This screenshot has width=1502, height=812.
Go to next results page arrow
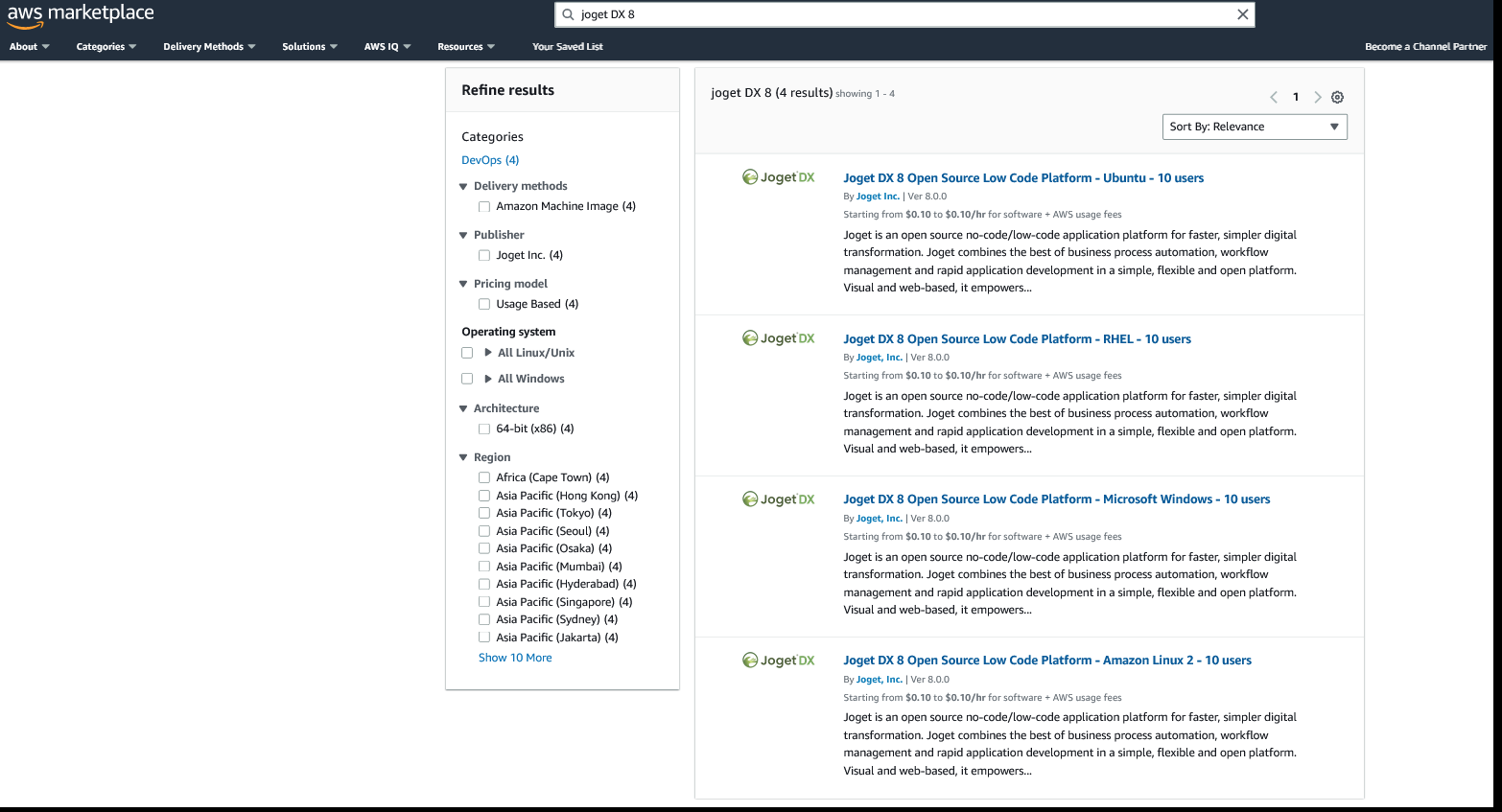[x=1317, y=97]
